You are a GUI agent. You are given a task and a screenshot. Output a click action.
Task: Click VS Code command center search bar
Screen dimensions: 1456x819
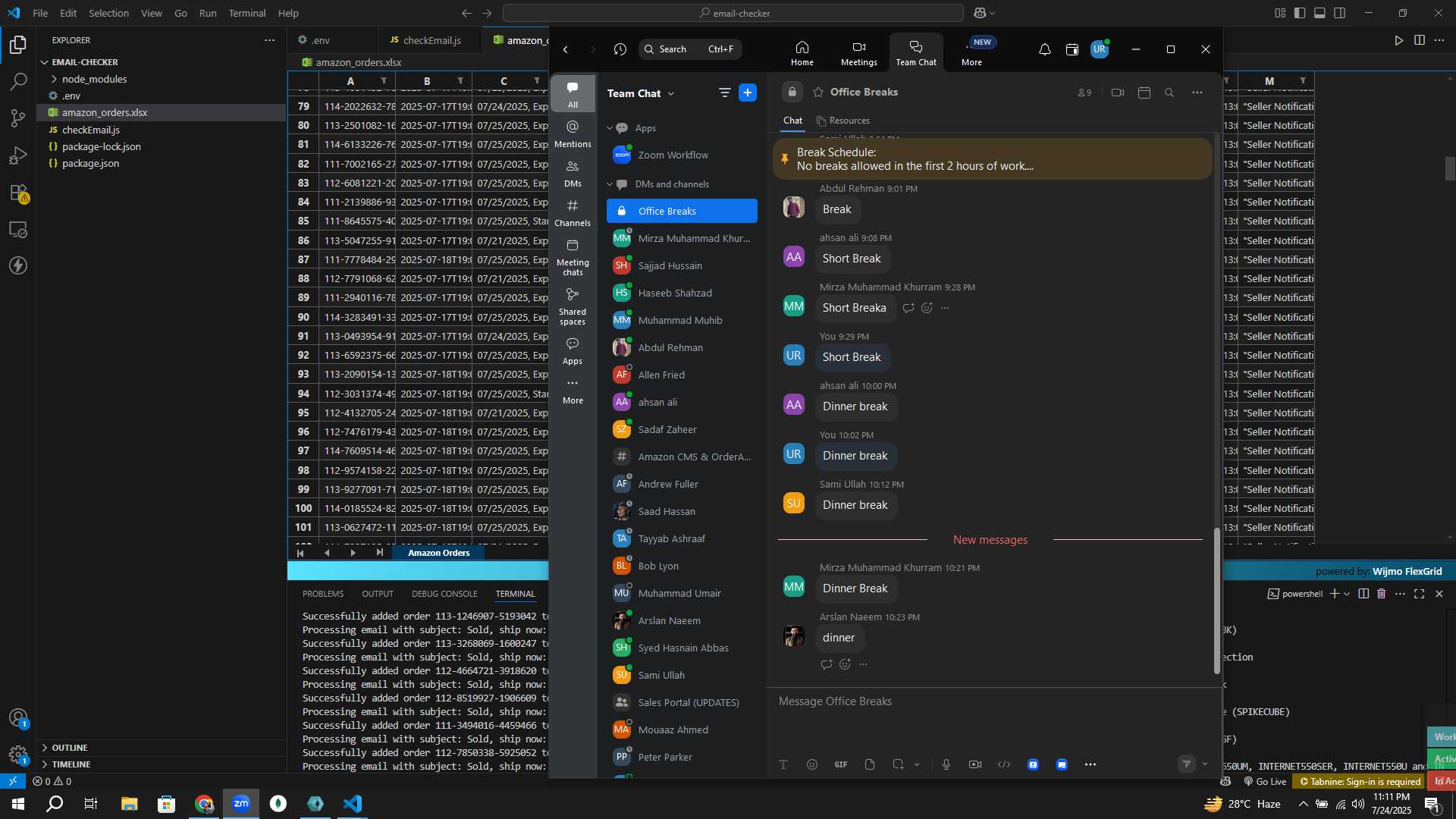point(733,13)
